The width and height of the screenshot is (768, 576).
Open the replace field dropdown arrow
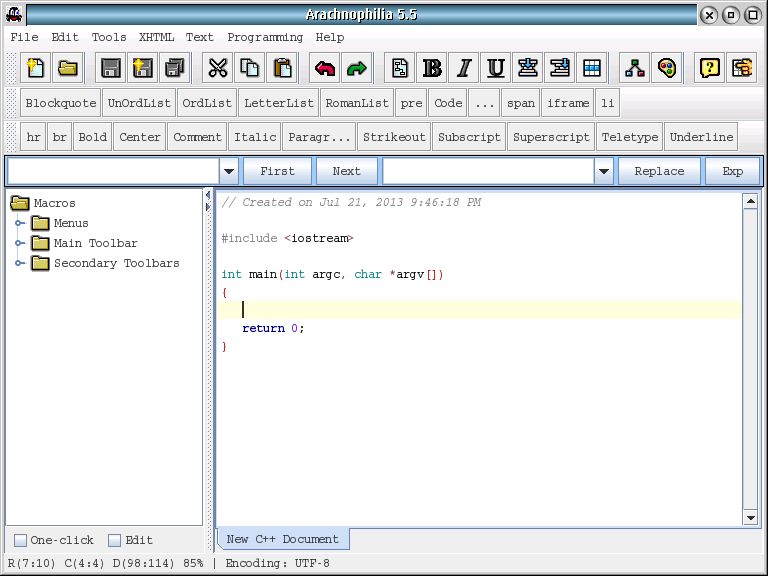click(x=604, y=171)
